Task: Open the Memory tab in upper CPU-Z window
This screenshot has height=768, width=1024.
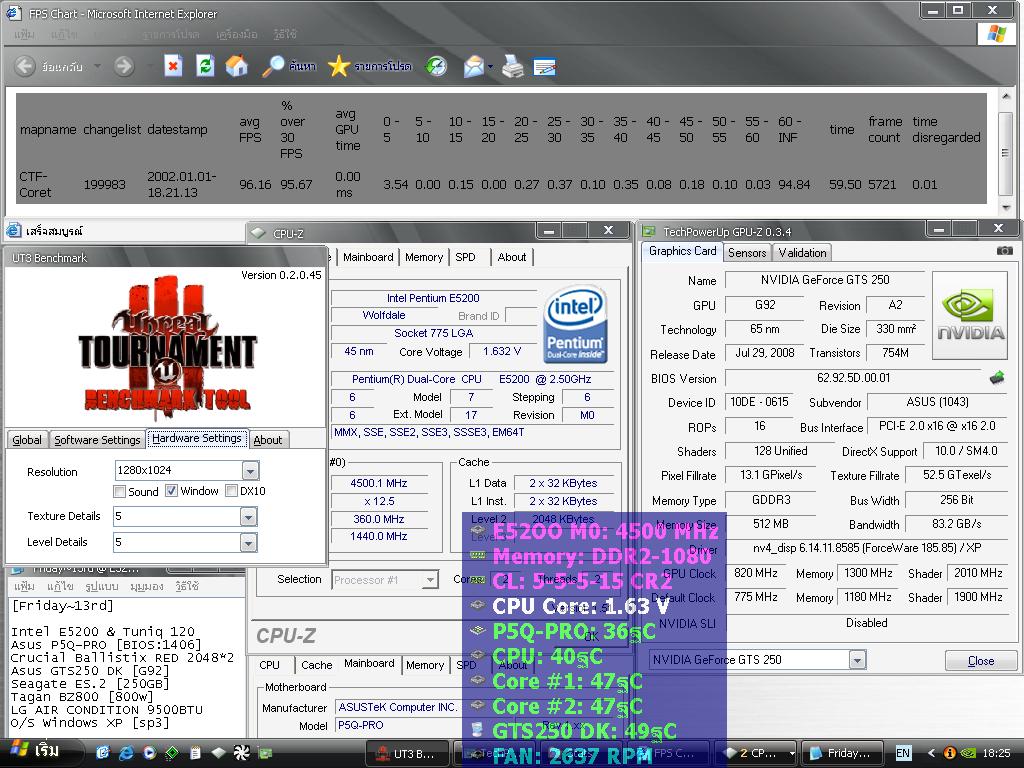Action: click(x=424, y=257)
